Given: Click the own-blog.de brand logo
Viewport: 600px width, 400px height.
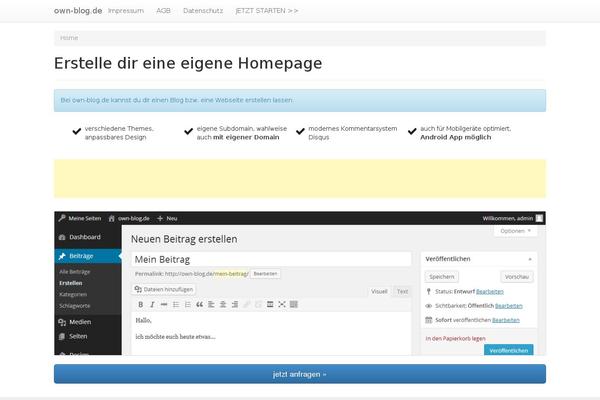Looking at the screenshot, I should coord(78,11).
